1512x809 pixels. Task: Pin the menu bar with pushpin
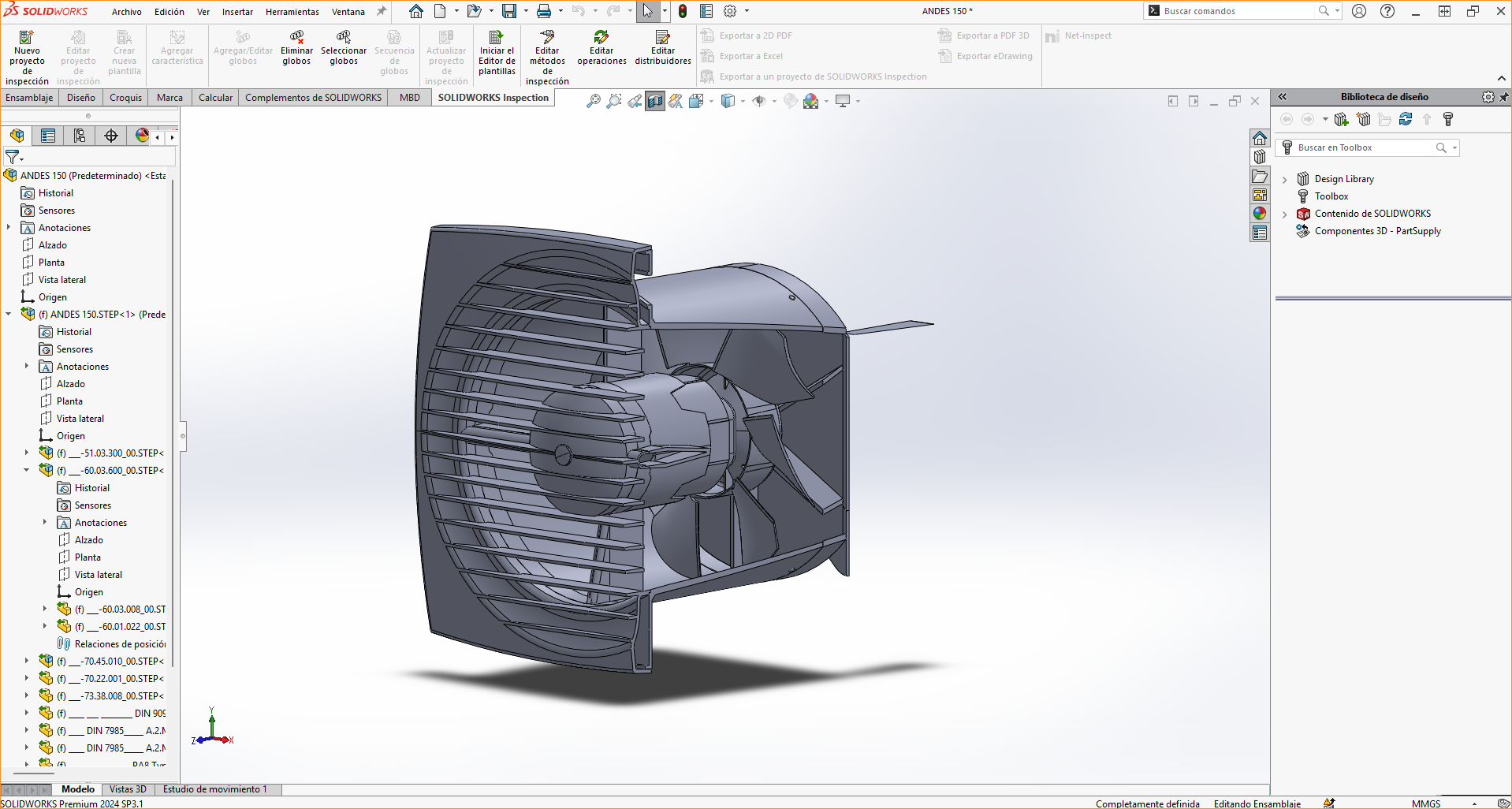click(382, 11)
